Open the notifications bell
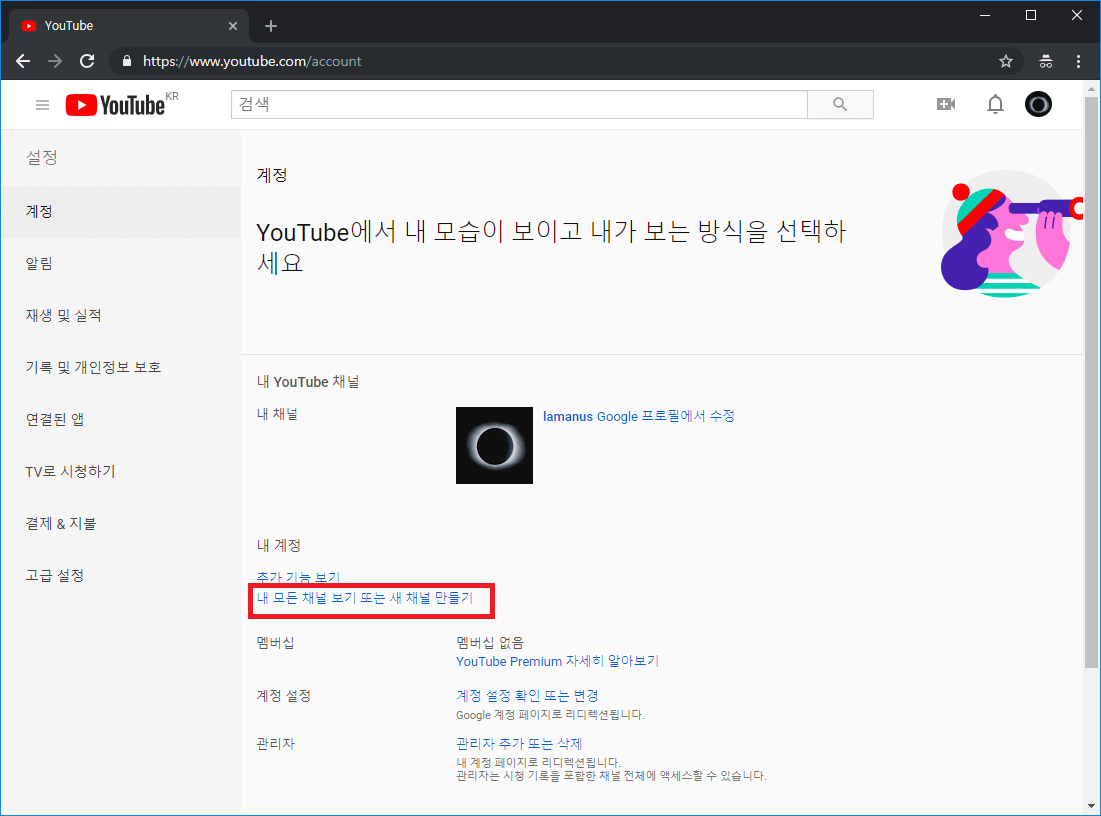 click(995, 104)
